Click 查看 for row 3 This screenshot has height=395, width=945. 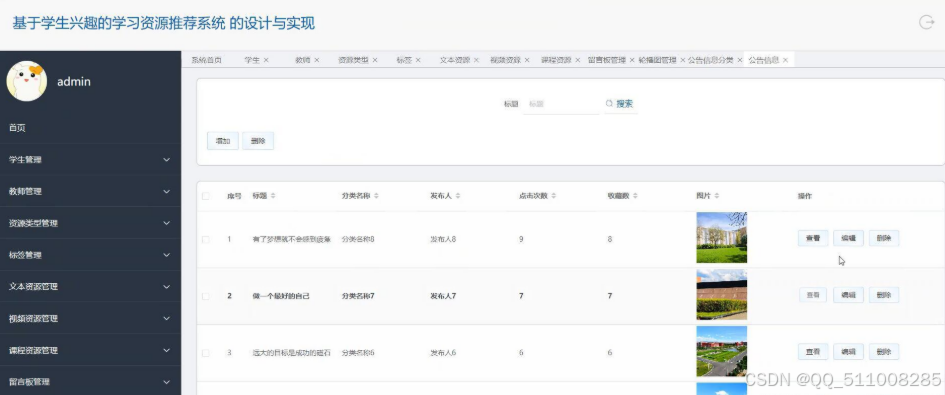coord(813,352)
